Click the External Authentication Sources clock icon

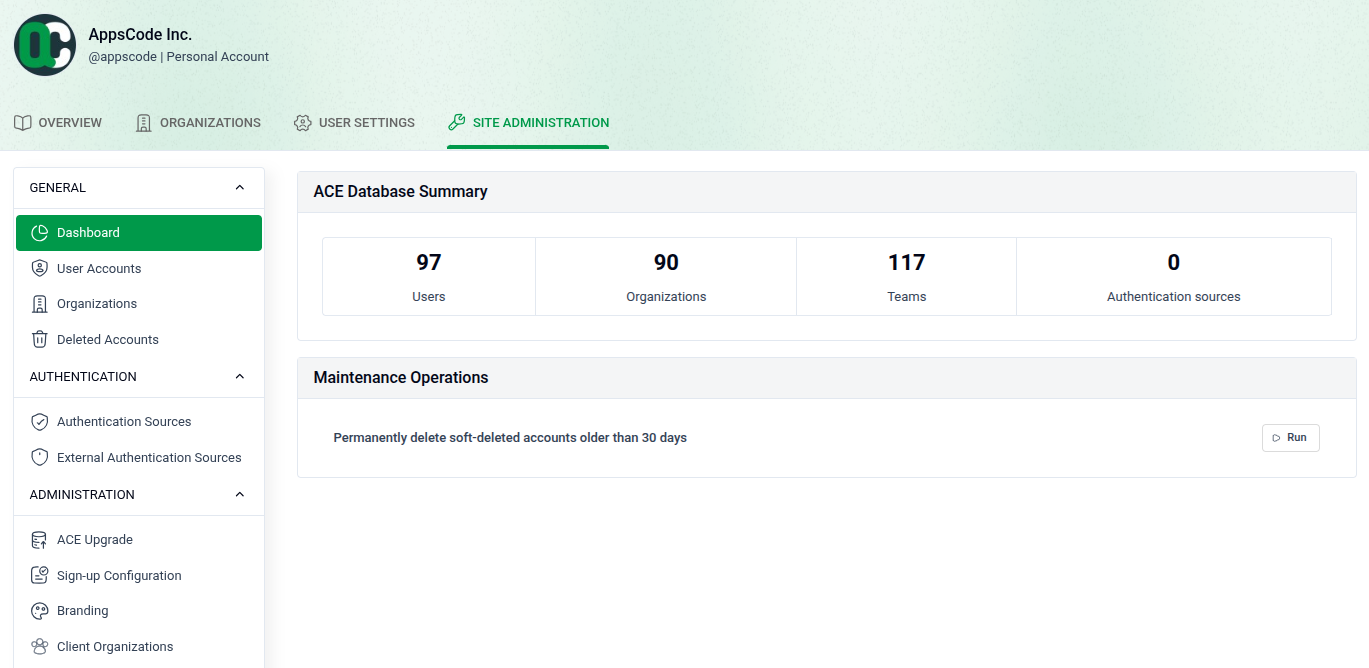39,457
